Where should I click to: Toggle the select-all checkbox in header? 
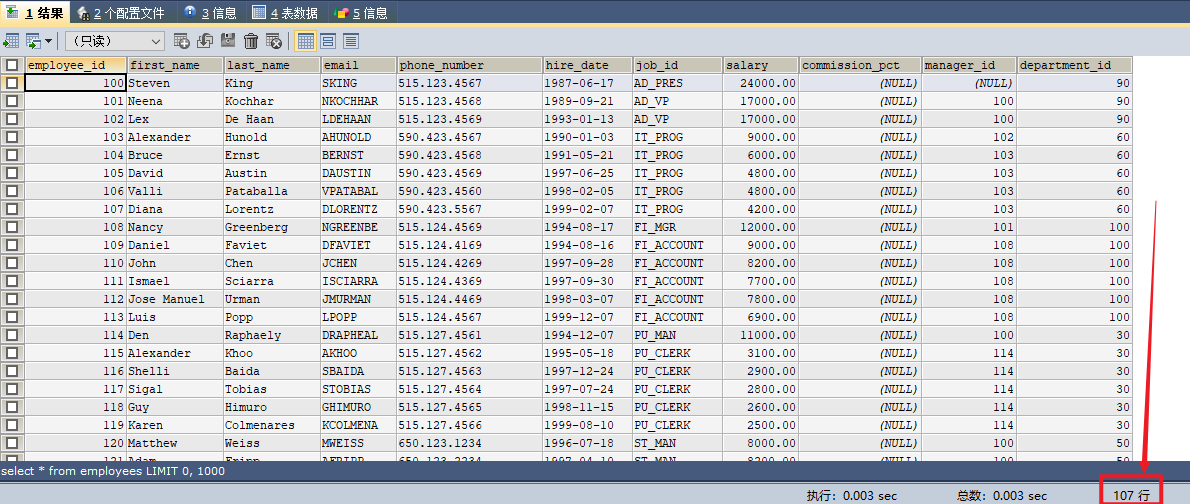pyautogui.click(x=12, y=65)
